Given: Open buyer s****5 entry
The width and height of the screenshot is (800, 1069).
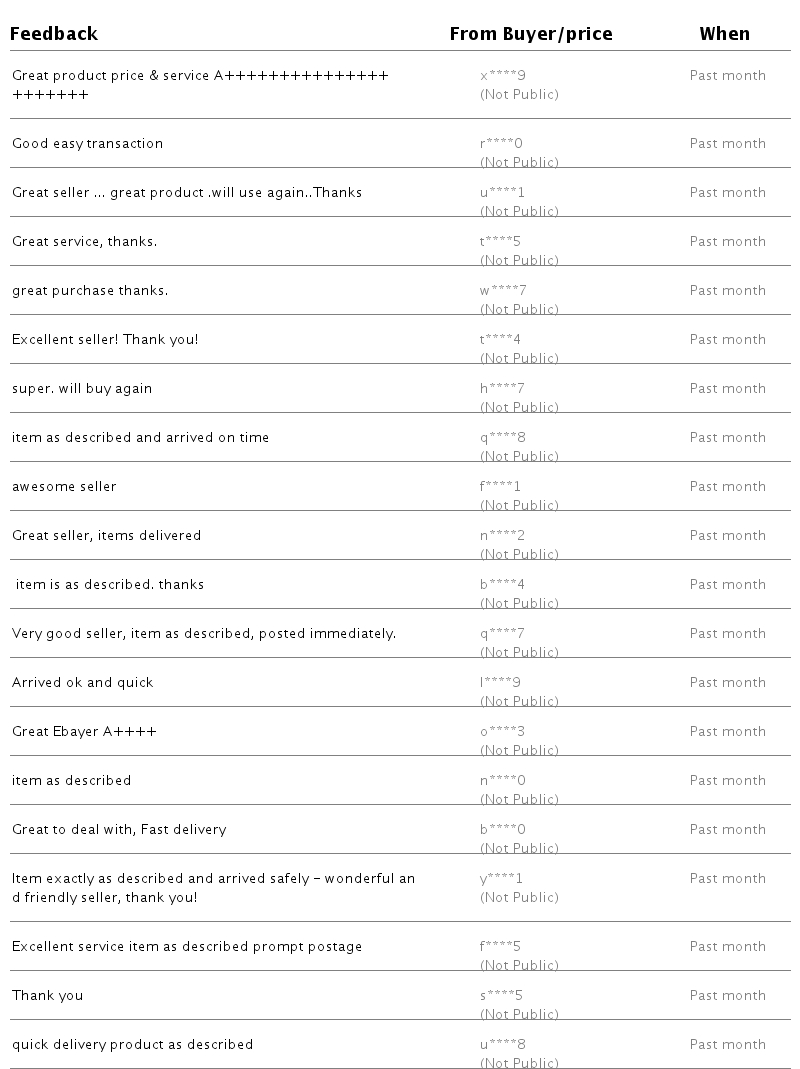Looking at the screenshot, I should [x=501, y=995].
